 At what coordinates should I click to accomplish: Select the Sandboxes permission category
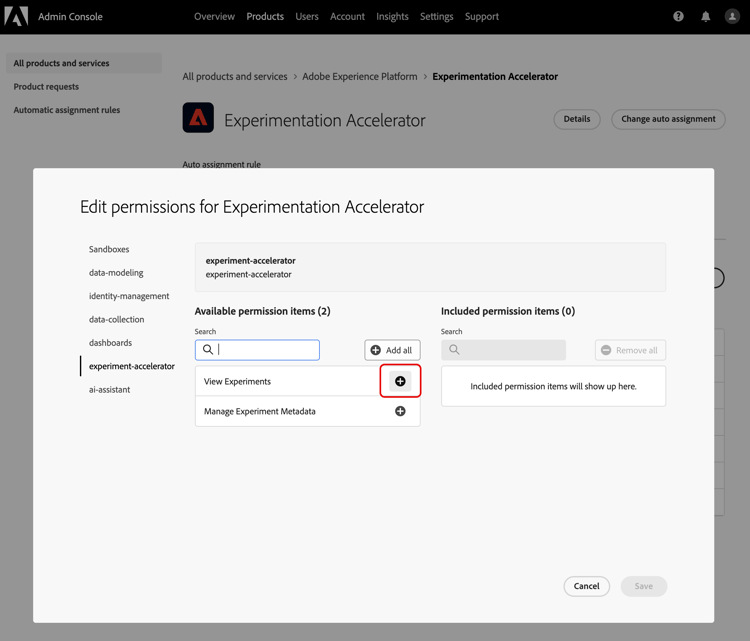pyautogui.click(x=109, y=249)
